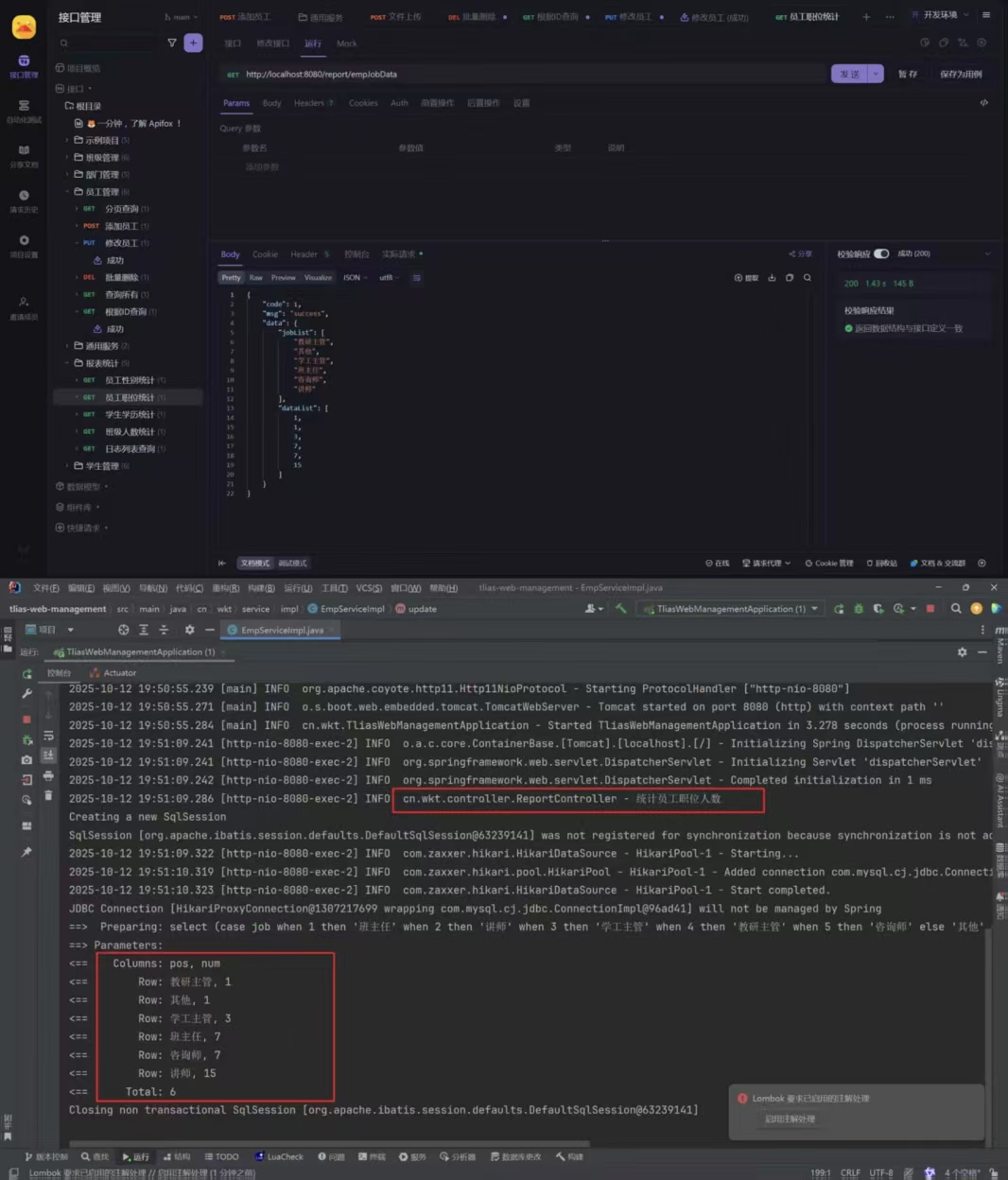Open the filter icon in Apifox sidebar

point(171,43)
